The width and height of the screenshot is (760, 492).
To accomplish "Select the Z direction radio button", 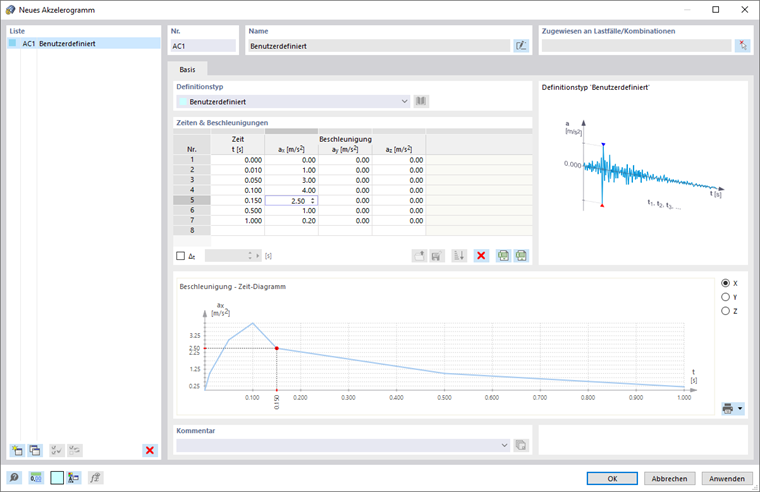I will click(x=725, y=311).
